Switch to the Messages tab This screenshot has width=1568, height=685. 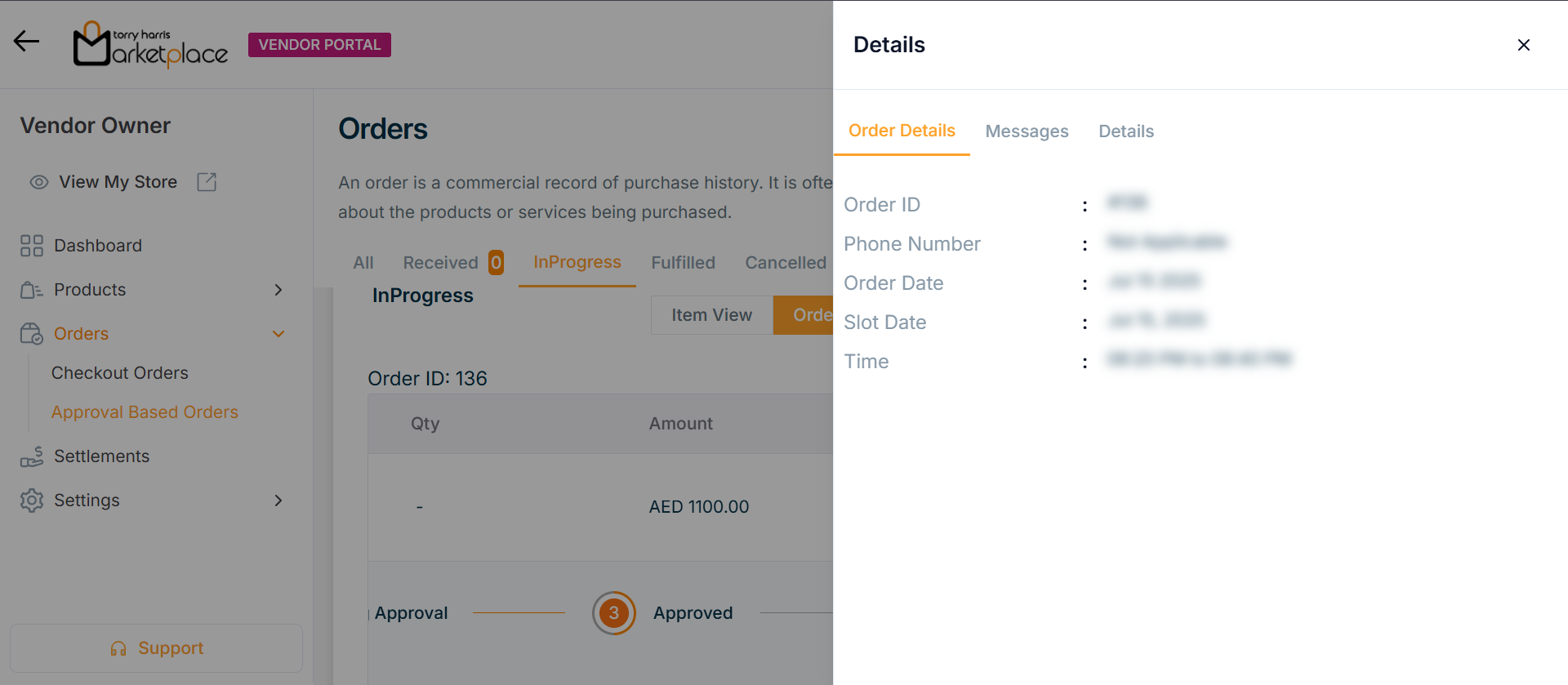click(1027, 131)
